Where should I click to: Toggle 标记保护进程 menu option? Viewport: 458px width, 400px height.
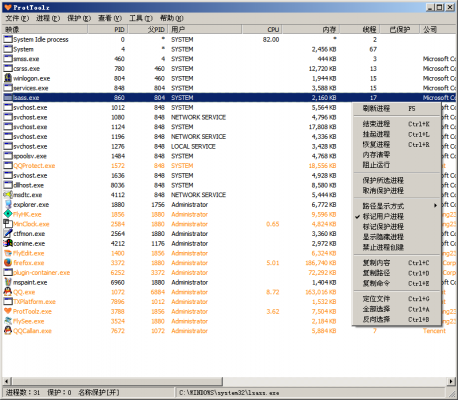[396, 227]
